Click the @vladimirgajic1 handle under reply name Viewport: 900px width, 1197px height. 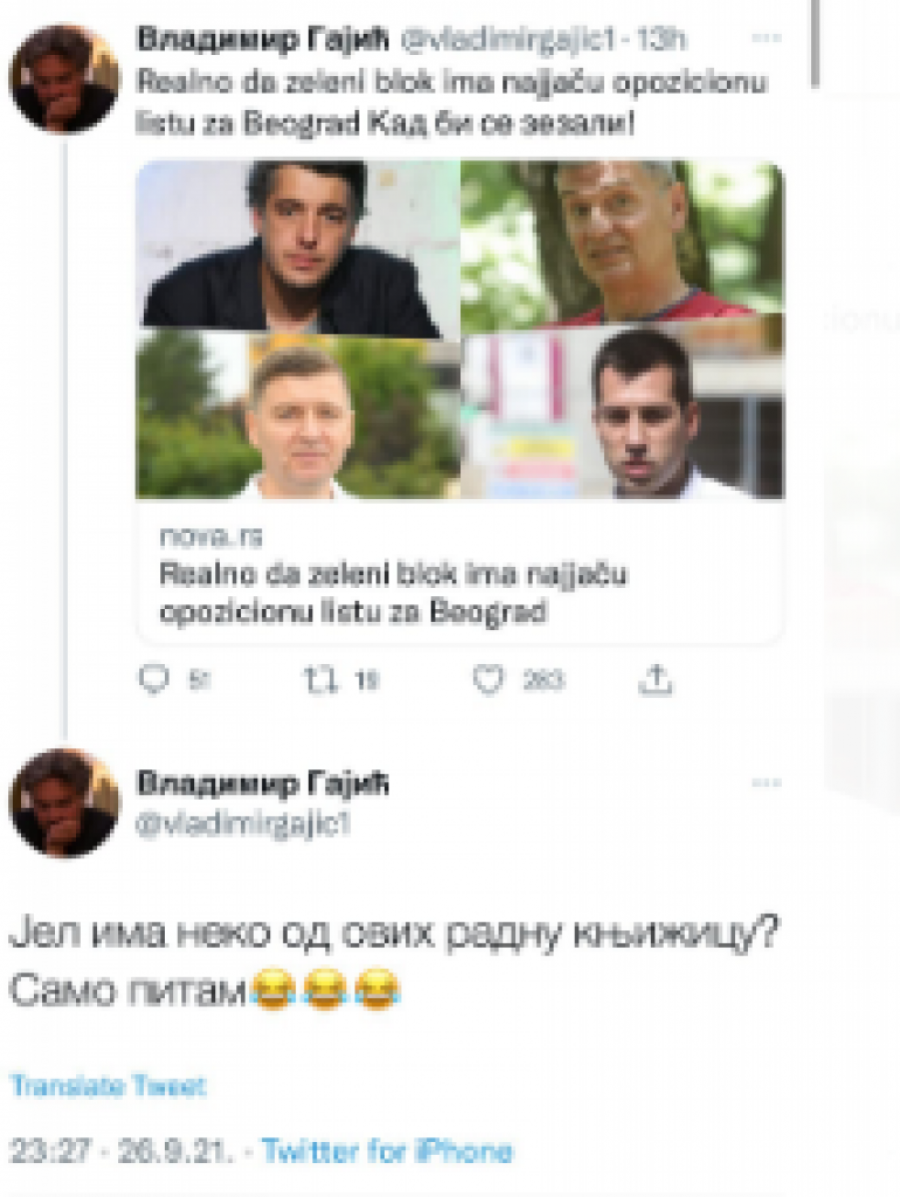(243, 824)
